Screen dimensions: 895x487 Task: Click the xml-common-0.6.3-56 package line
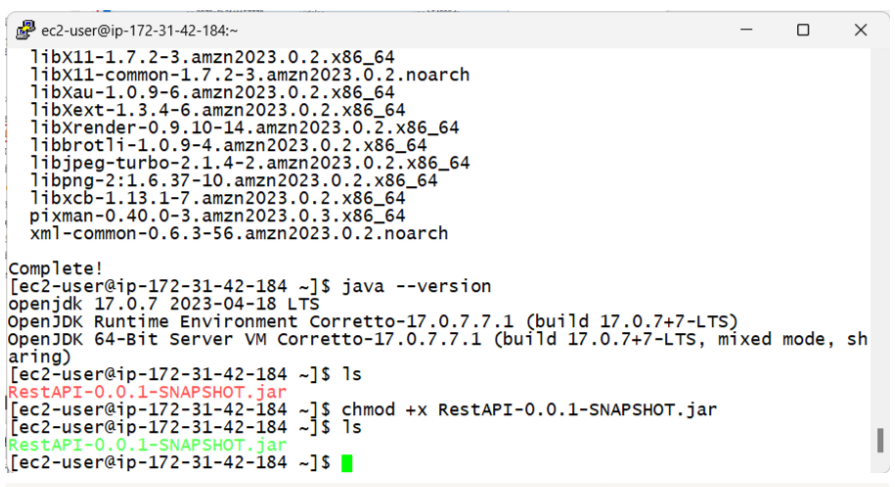(239, 233)
